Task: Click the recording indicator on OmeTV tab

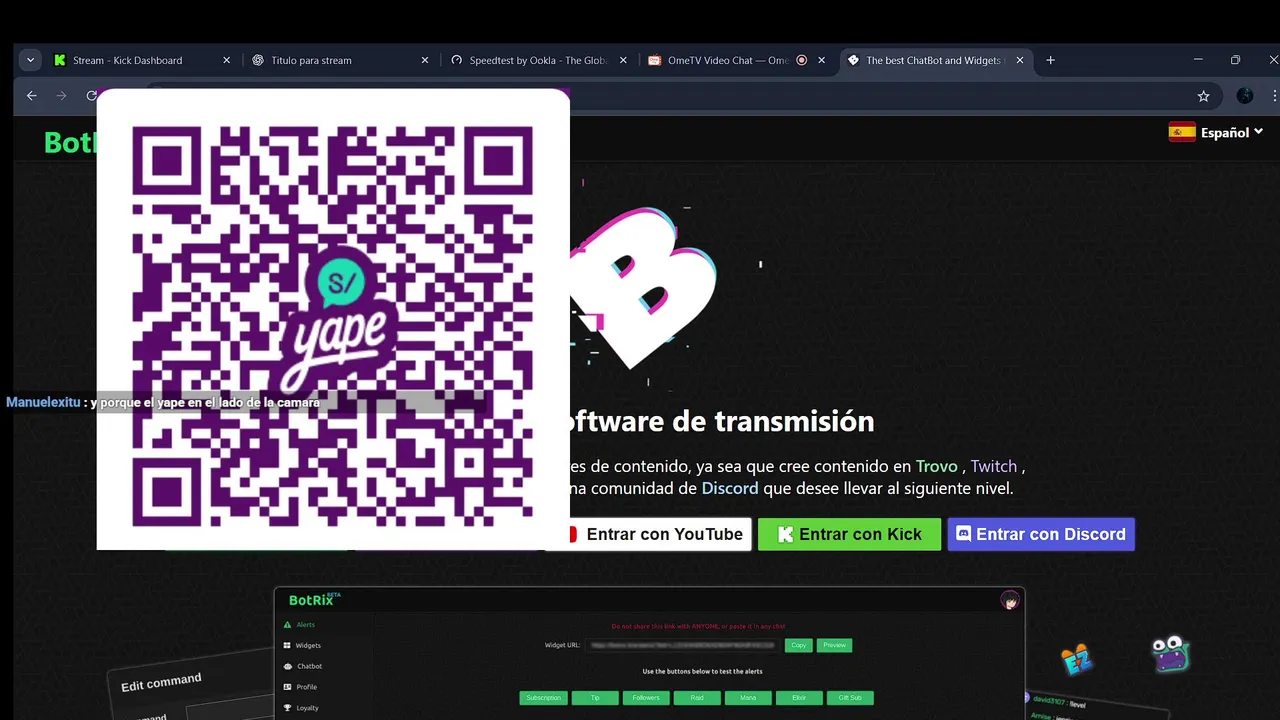Action: click(801, 60)
